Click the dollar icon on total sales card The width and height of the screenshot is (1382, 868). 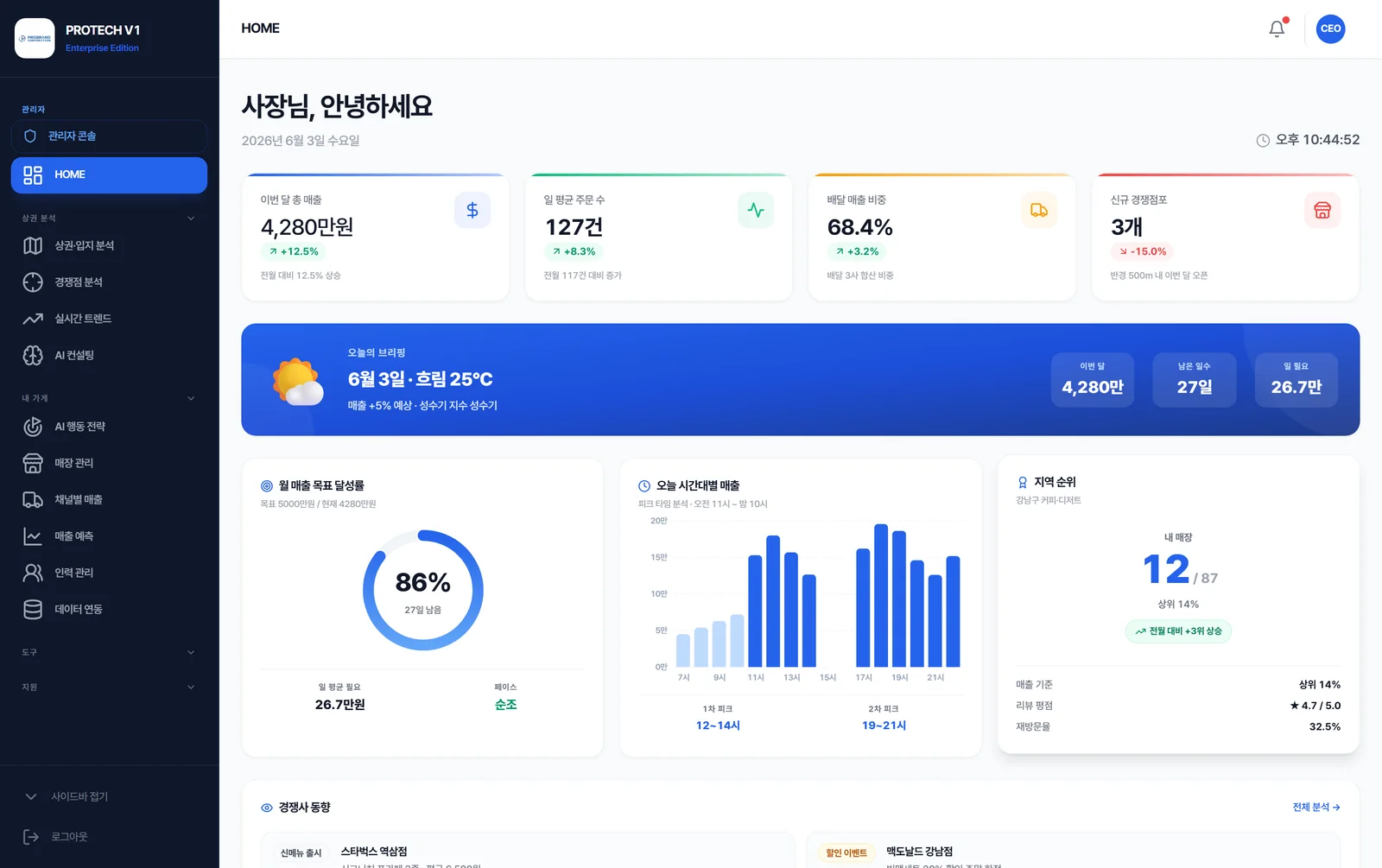point(472,210)
